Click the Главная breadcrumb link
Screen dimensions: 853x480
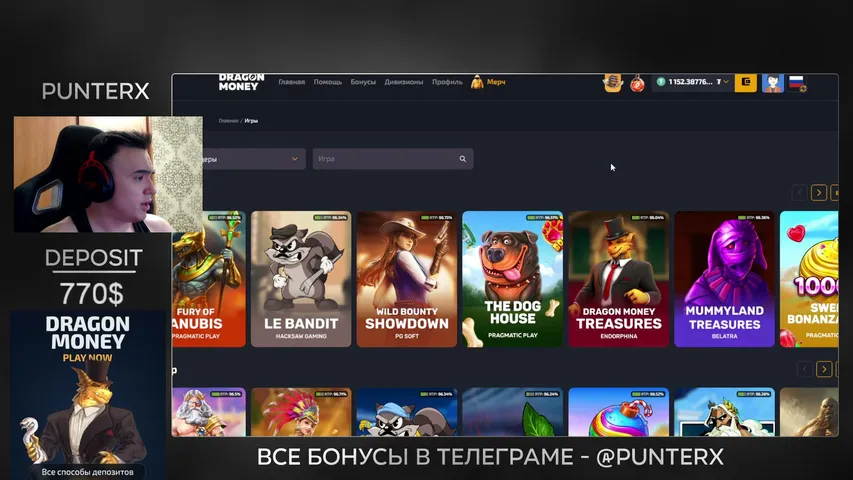coord(228,120)
